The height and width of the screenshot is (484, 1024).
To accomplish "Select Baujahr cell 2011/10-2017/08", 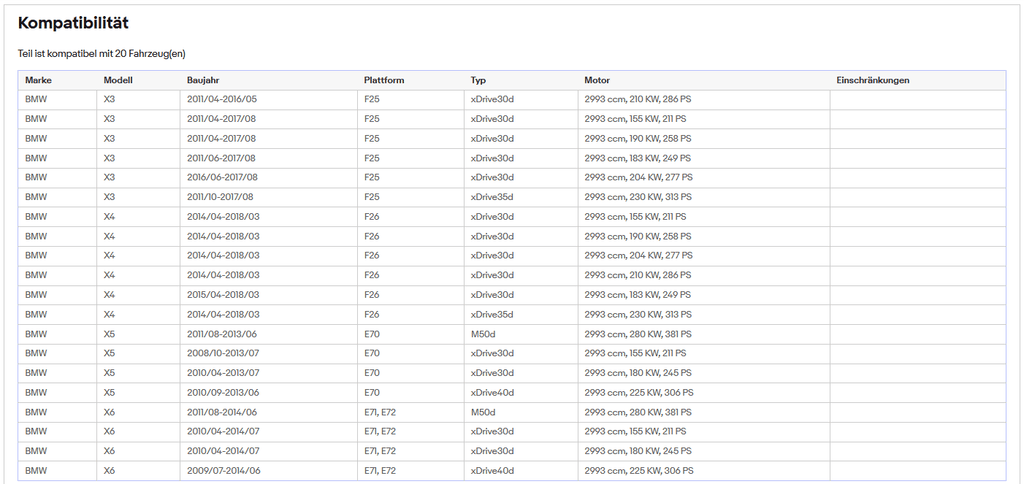I will click(x=220, y=197).
